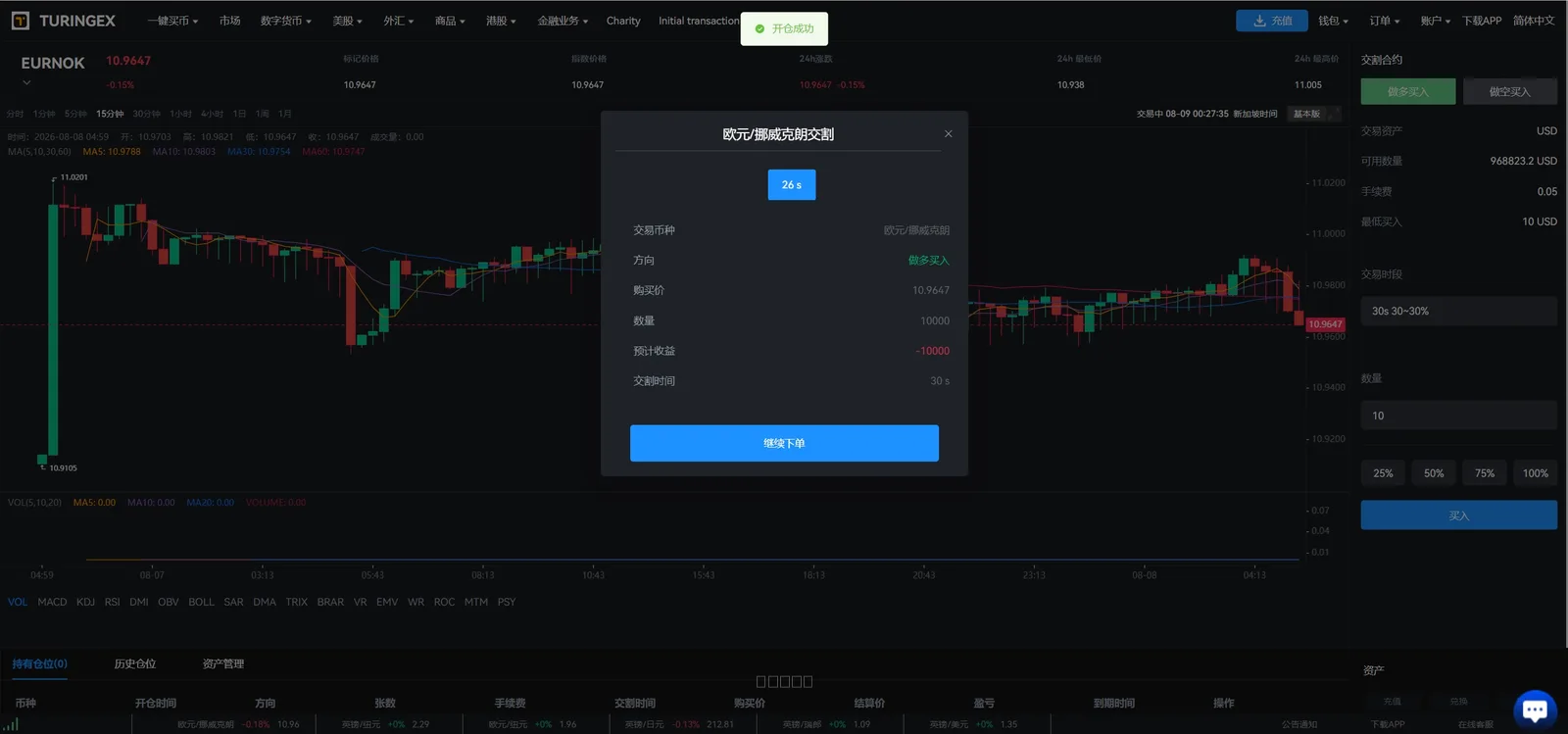The image size is (1568, 734).
Task: Close the 欧元/挪威克朗交割 dialog
Action: (948, 134)
